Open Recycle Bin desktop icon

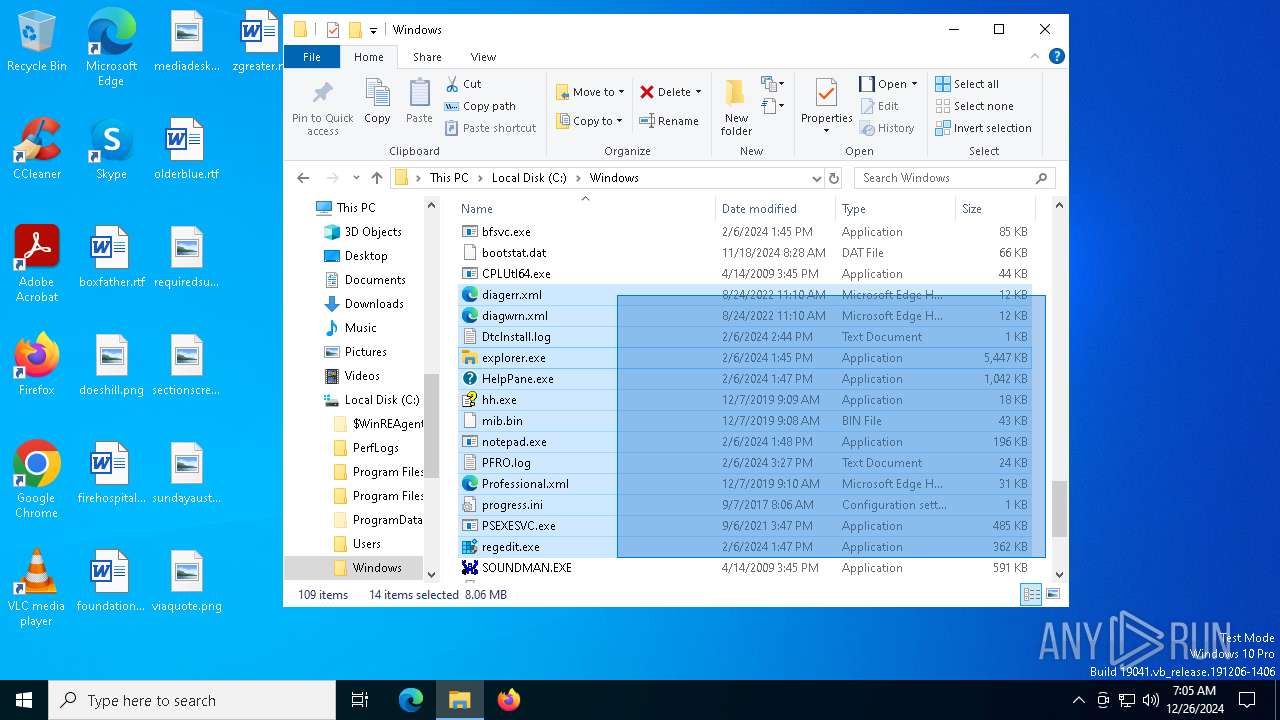click(x=37, y=42)
